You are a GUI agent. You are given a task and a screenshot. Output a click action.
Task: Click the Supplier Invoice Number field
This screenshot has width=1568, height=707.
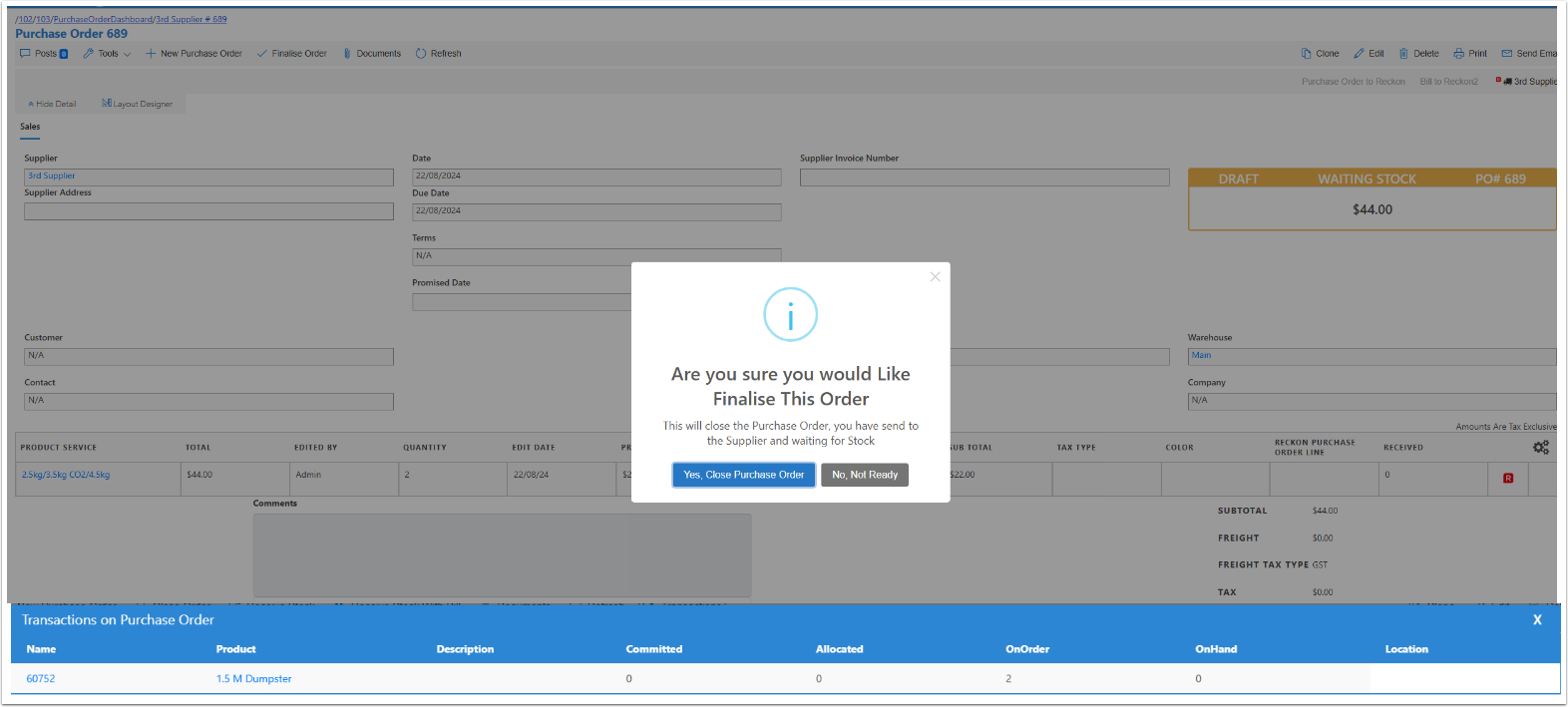[x=983, y=177]
